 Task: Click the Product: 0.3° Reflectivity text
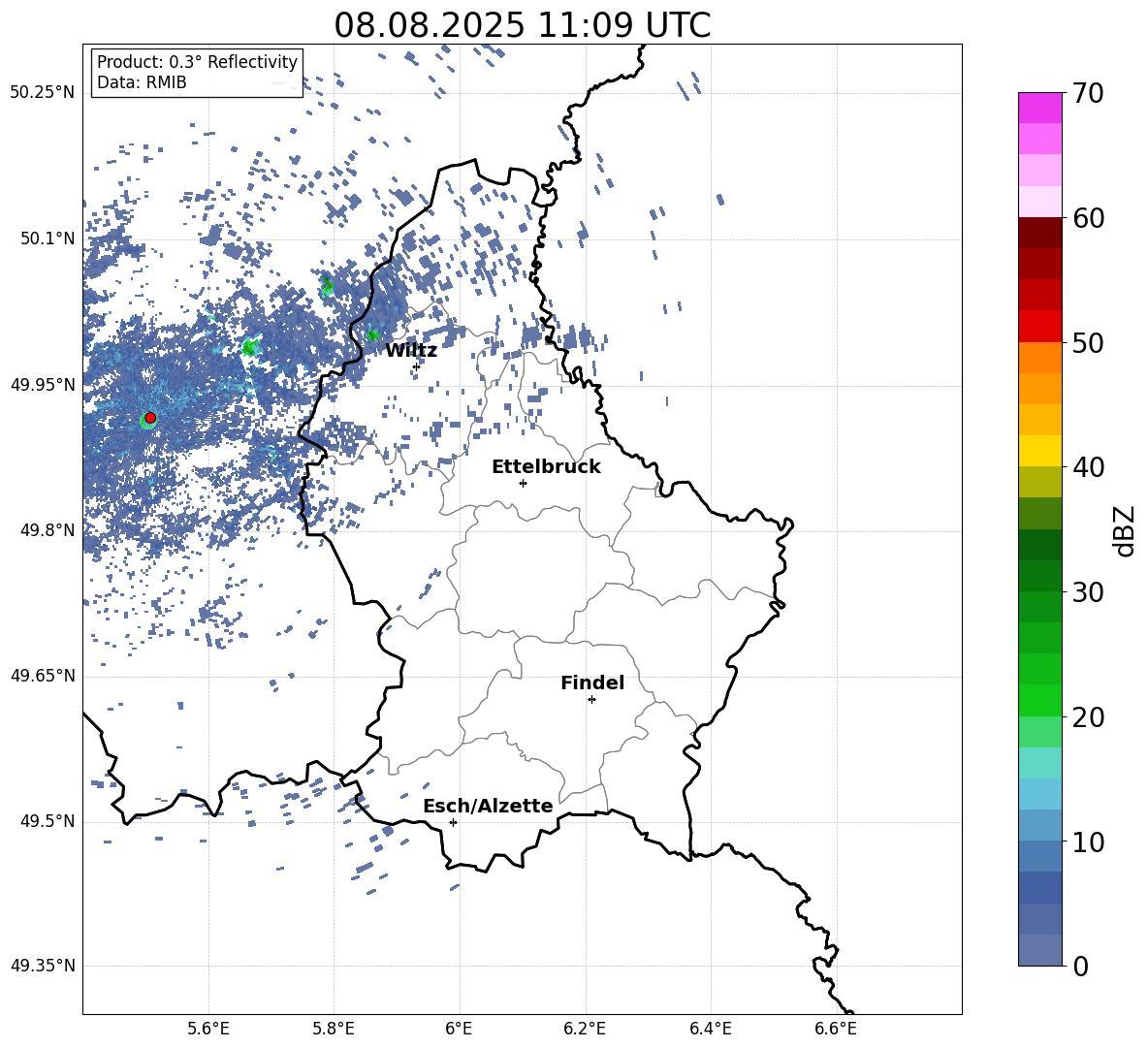[x=197, y=62]
